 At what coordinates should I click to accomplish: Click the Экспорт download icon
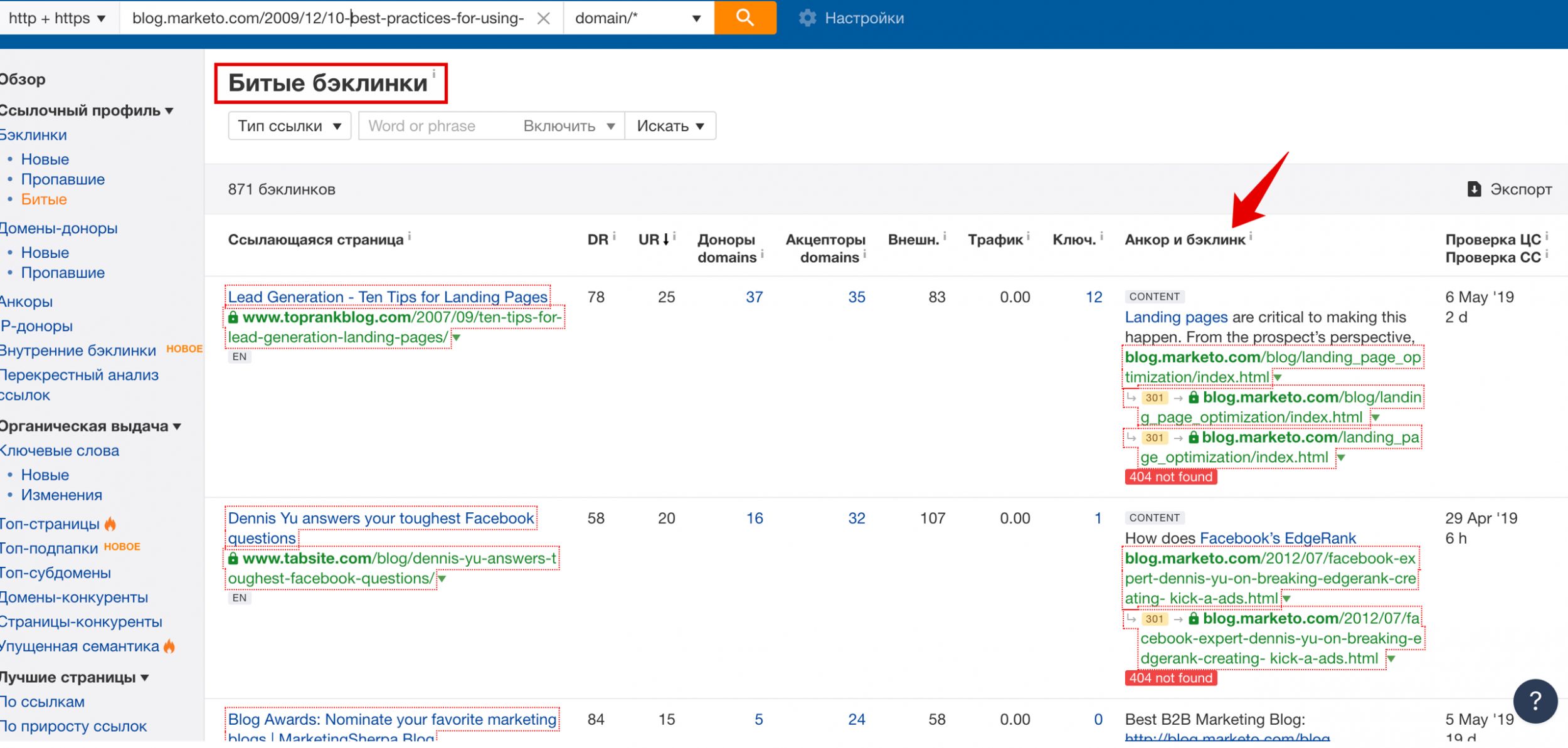tap(1474, 189)
